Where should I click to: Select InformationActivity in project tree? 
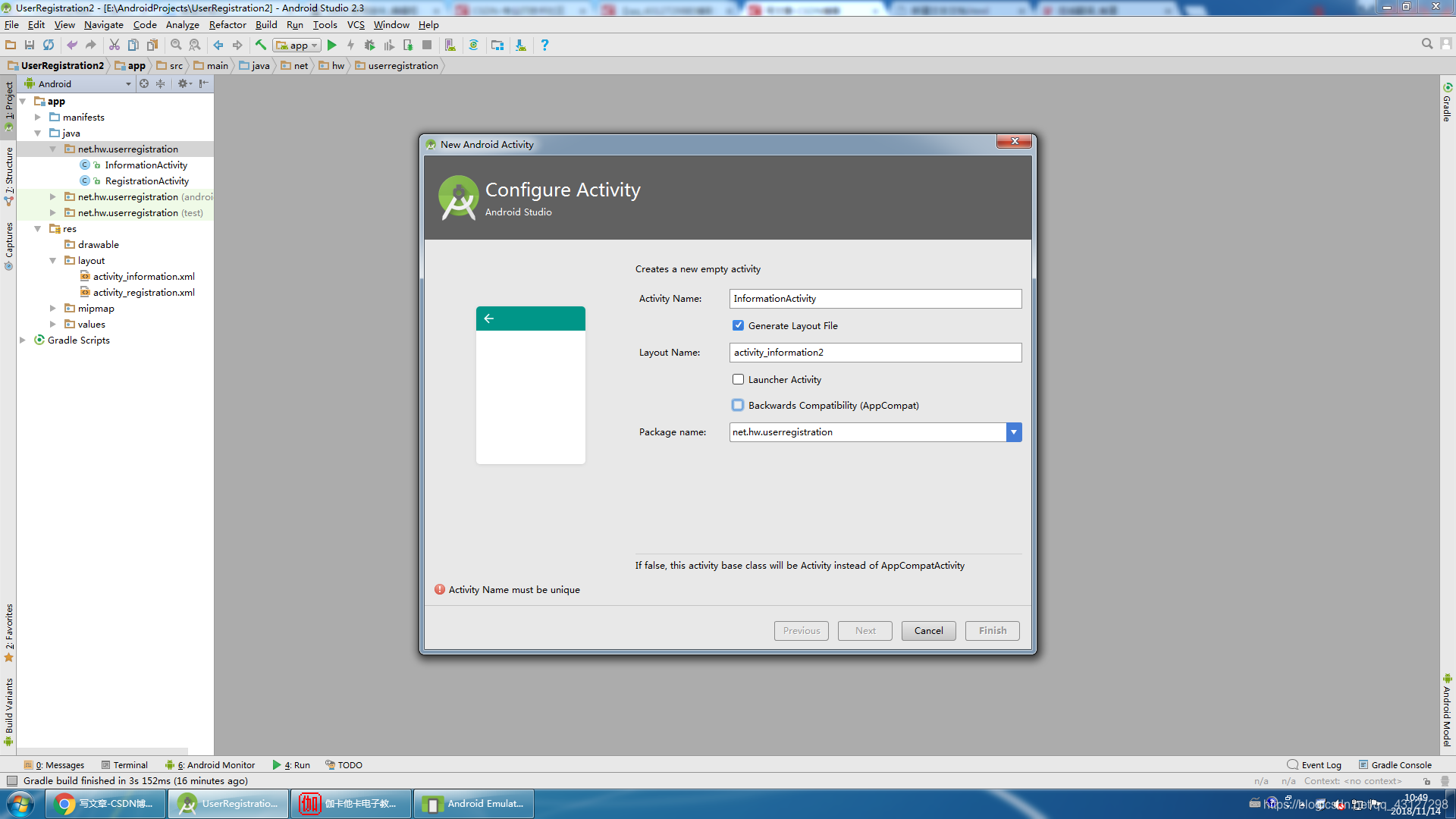pos(146,165)
